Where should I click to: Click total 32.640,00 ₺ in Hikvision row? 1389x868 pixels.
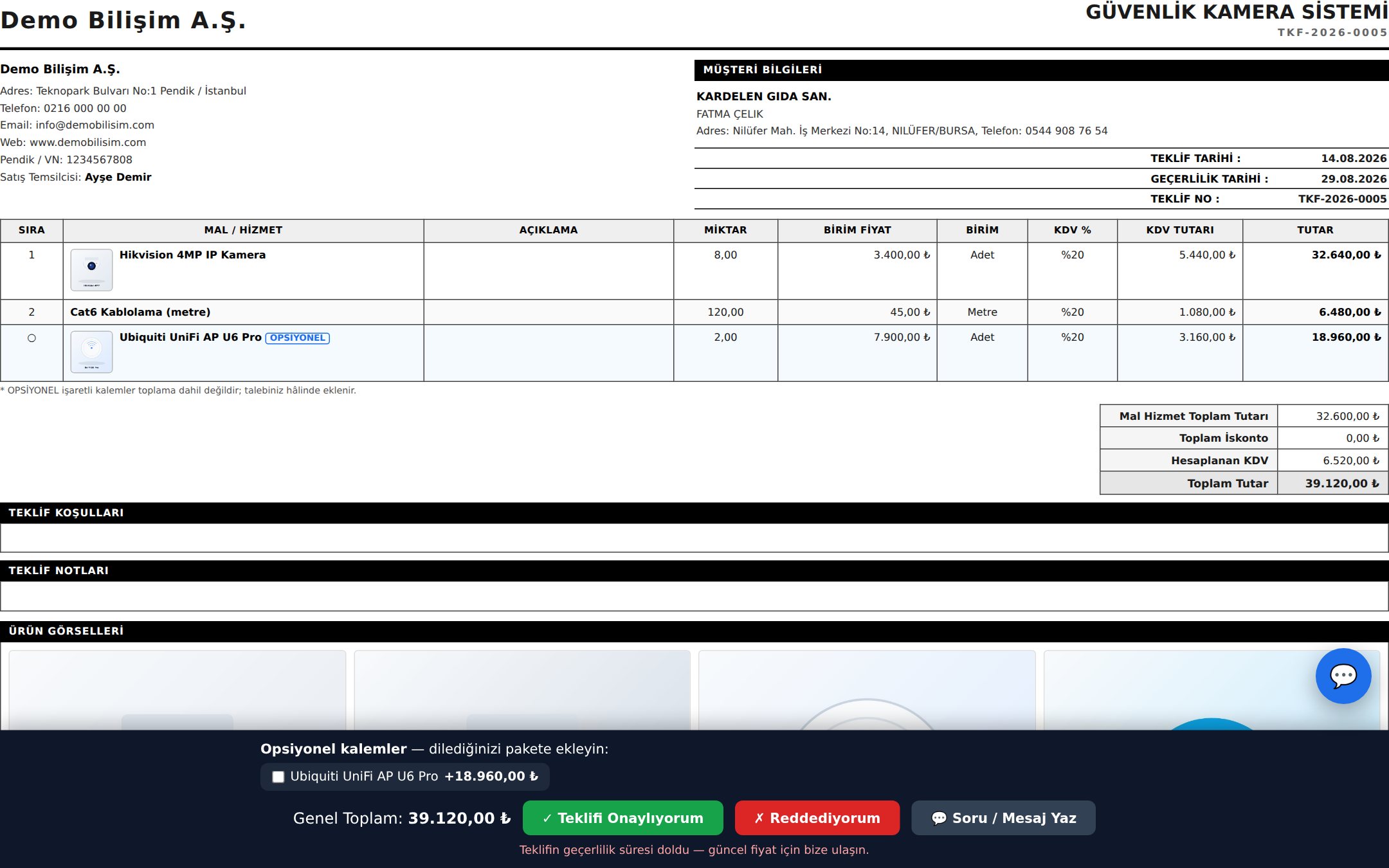(1346, 255)
